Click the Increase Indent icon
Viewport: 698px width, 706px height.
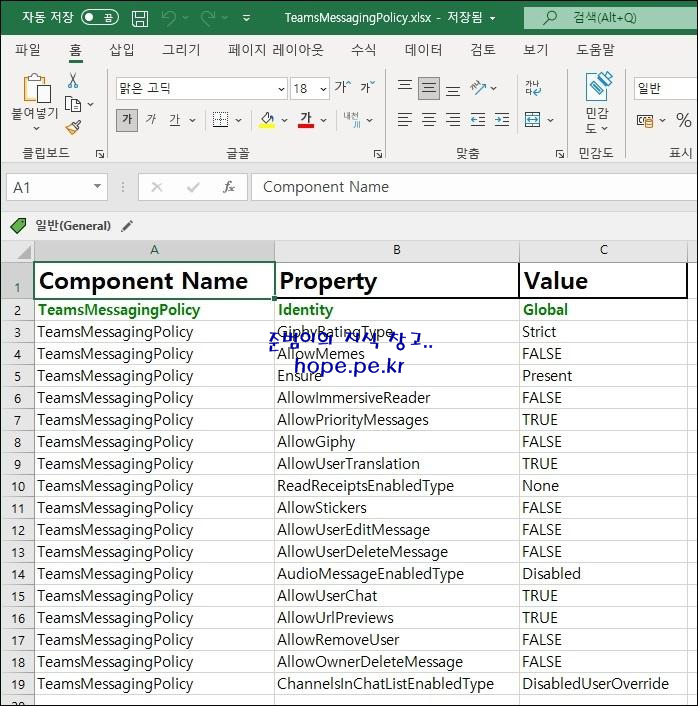tap(502, 120)
